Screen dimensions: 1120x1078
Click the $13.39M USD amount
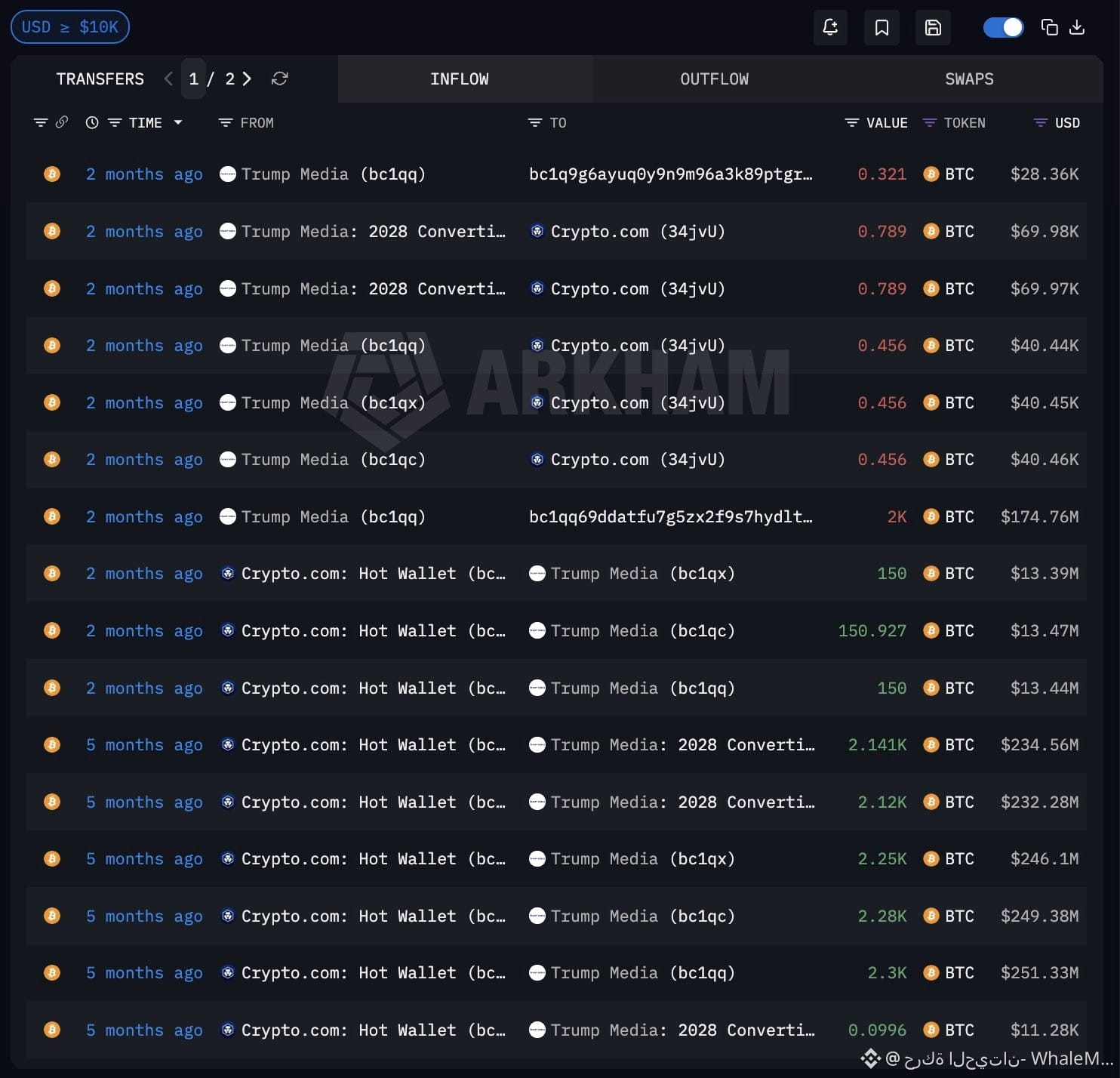point(1045,574)
